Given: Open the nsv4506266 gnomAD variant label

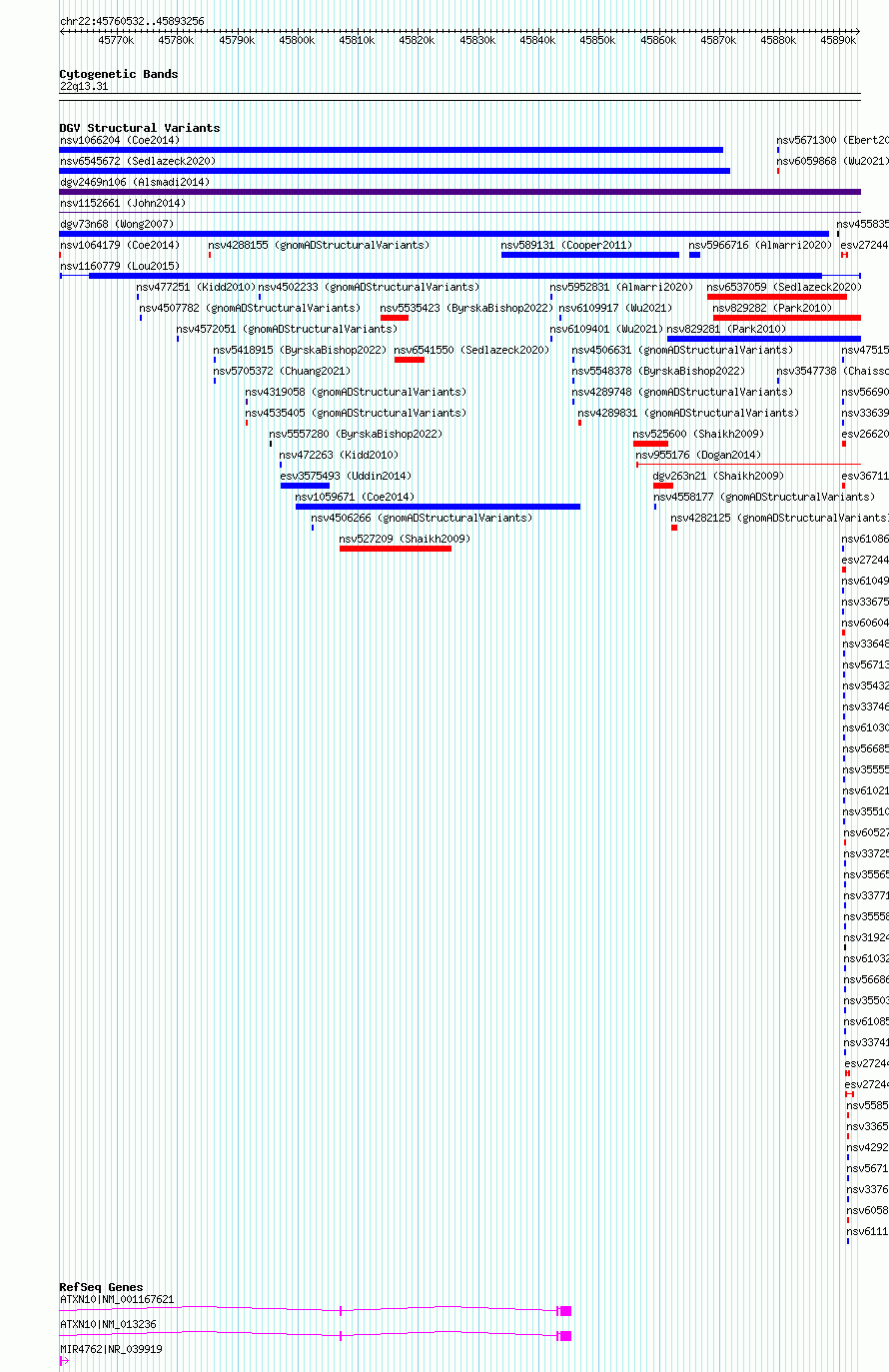Looking at the screenshot, I should 422,518.
